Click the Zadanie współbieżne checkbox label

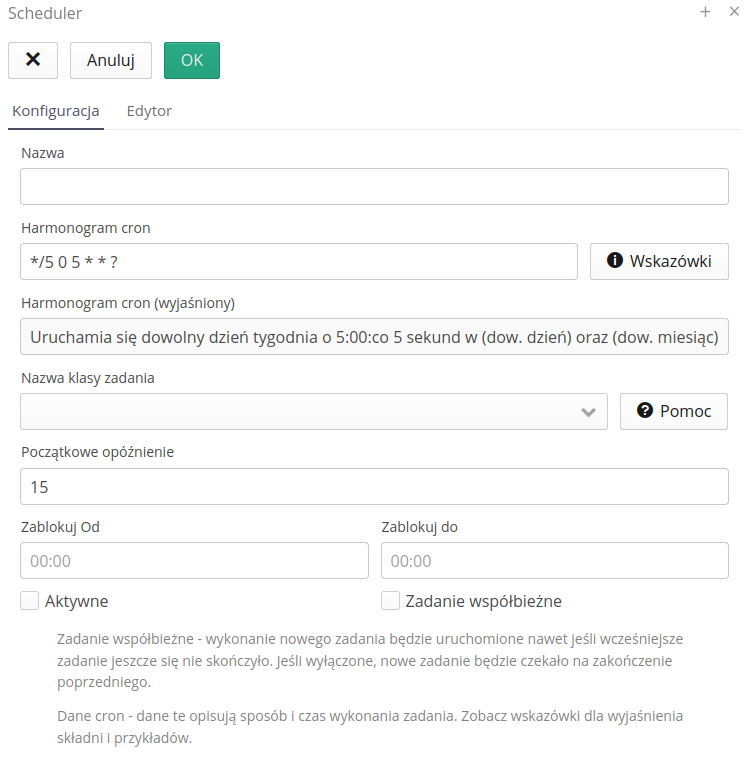483,601
